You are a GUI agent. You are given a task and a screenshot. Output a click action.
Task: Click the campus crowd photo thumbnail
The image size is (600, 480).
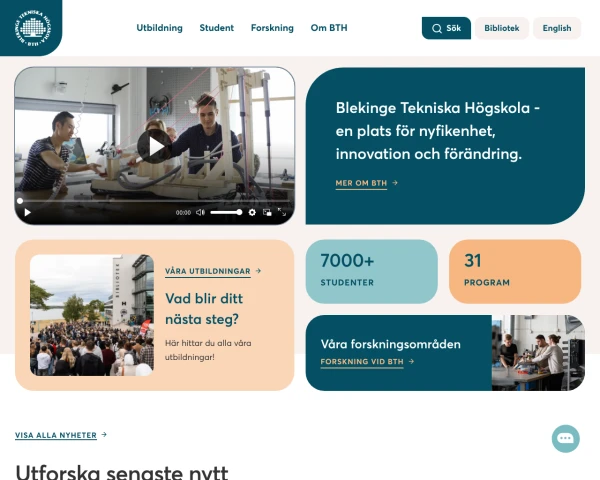92,315
